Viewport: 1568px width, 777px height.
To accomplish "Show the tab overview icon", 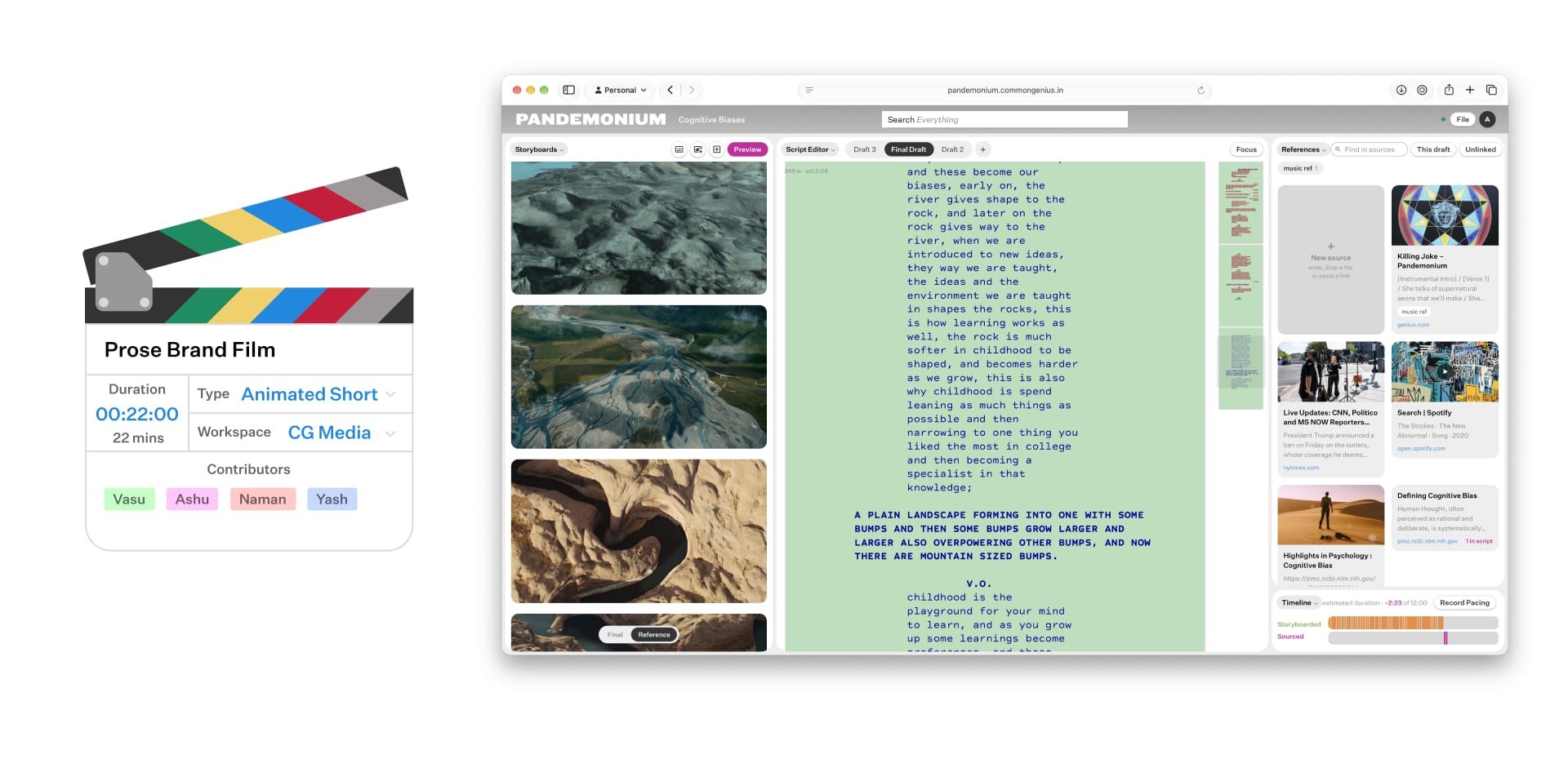I will pyautogui.click(x=1491, y=90).
